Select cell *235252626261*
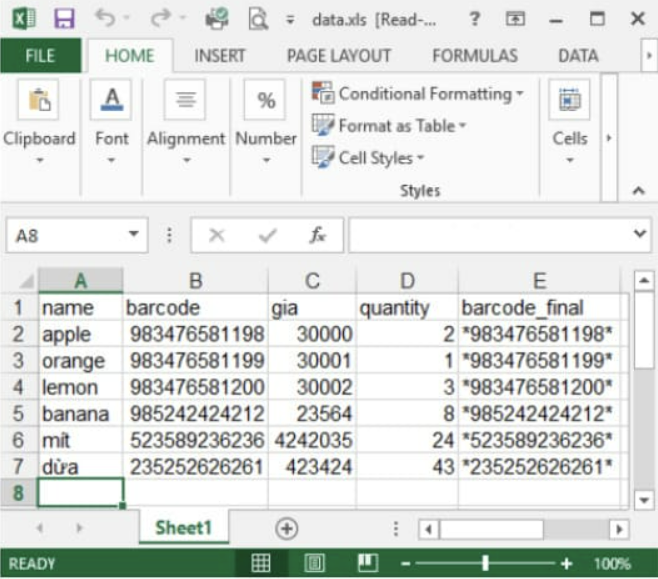This screenshot has width=658, height=579. [x=540, y=467]
